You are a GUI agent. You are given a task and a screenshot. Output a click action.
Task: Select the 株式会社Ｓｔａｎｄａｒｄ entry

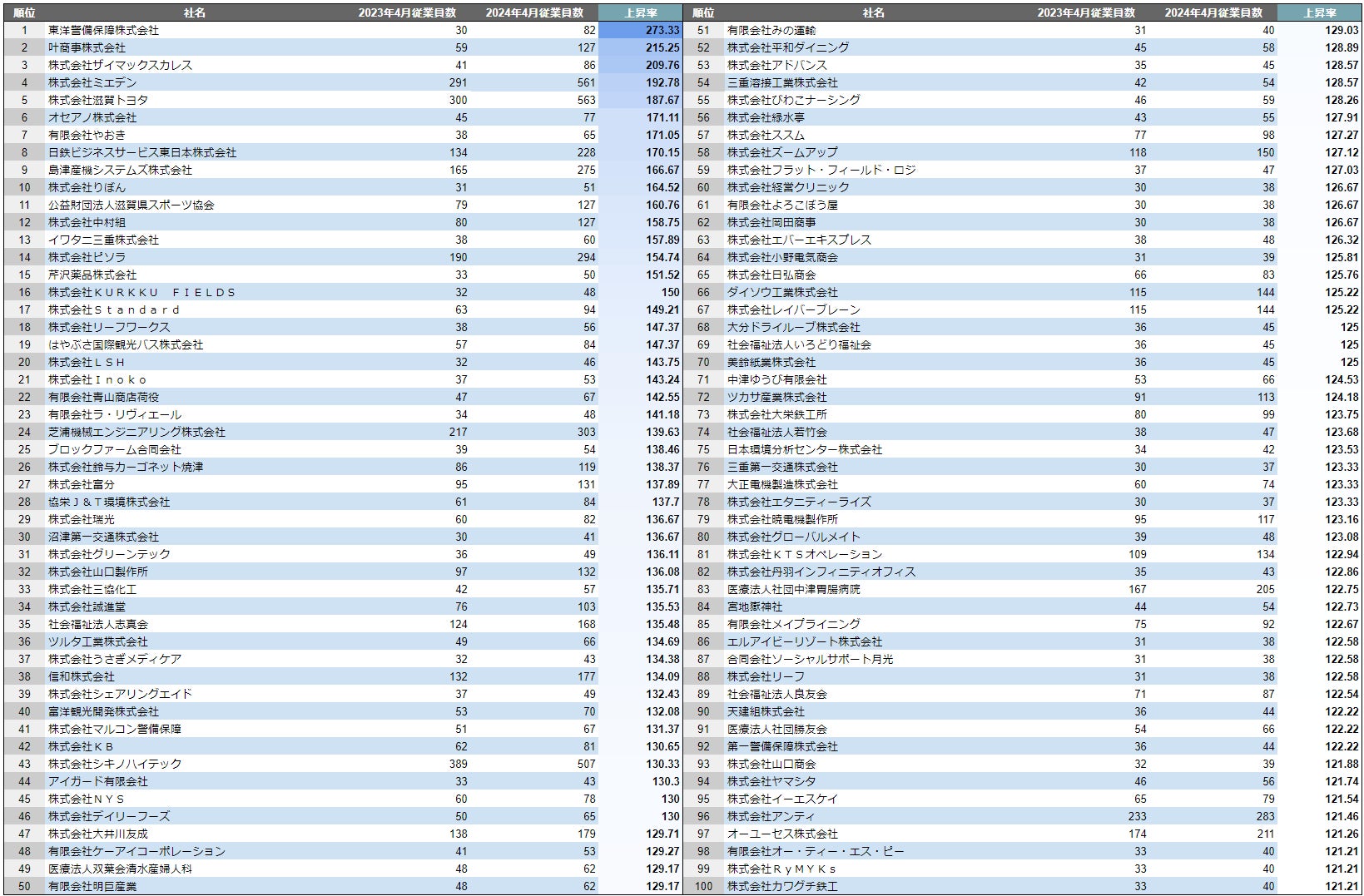[114, 309]
